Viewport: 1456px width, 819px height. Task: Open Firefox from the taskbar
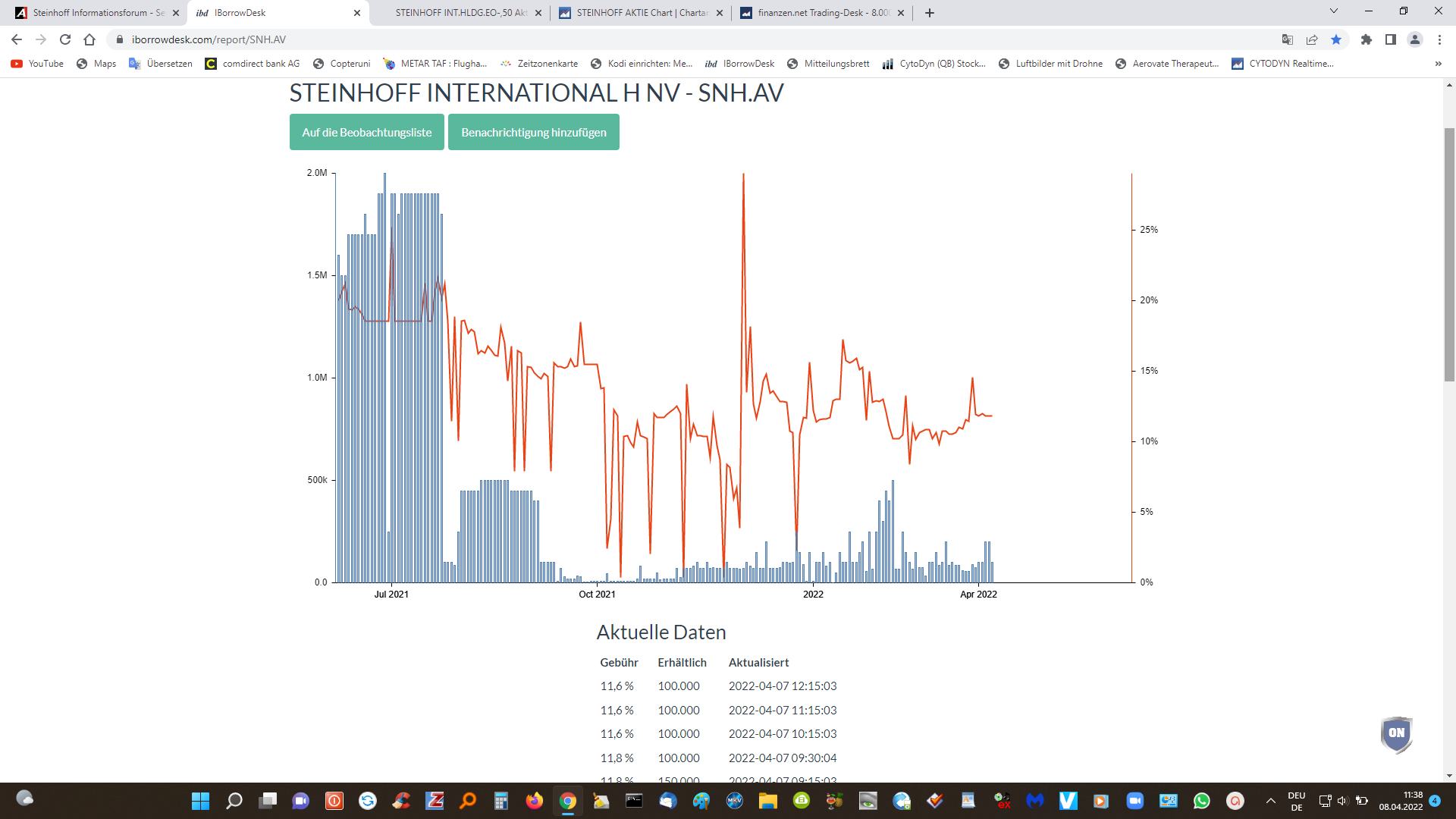(535, 801)
